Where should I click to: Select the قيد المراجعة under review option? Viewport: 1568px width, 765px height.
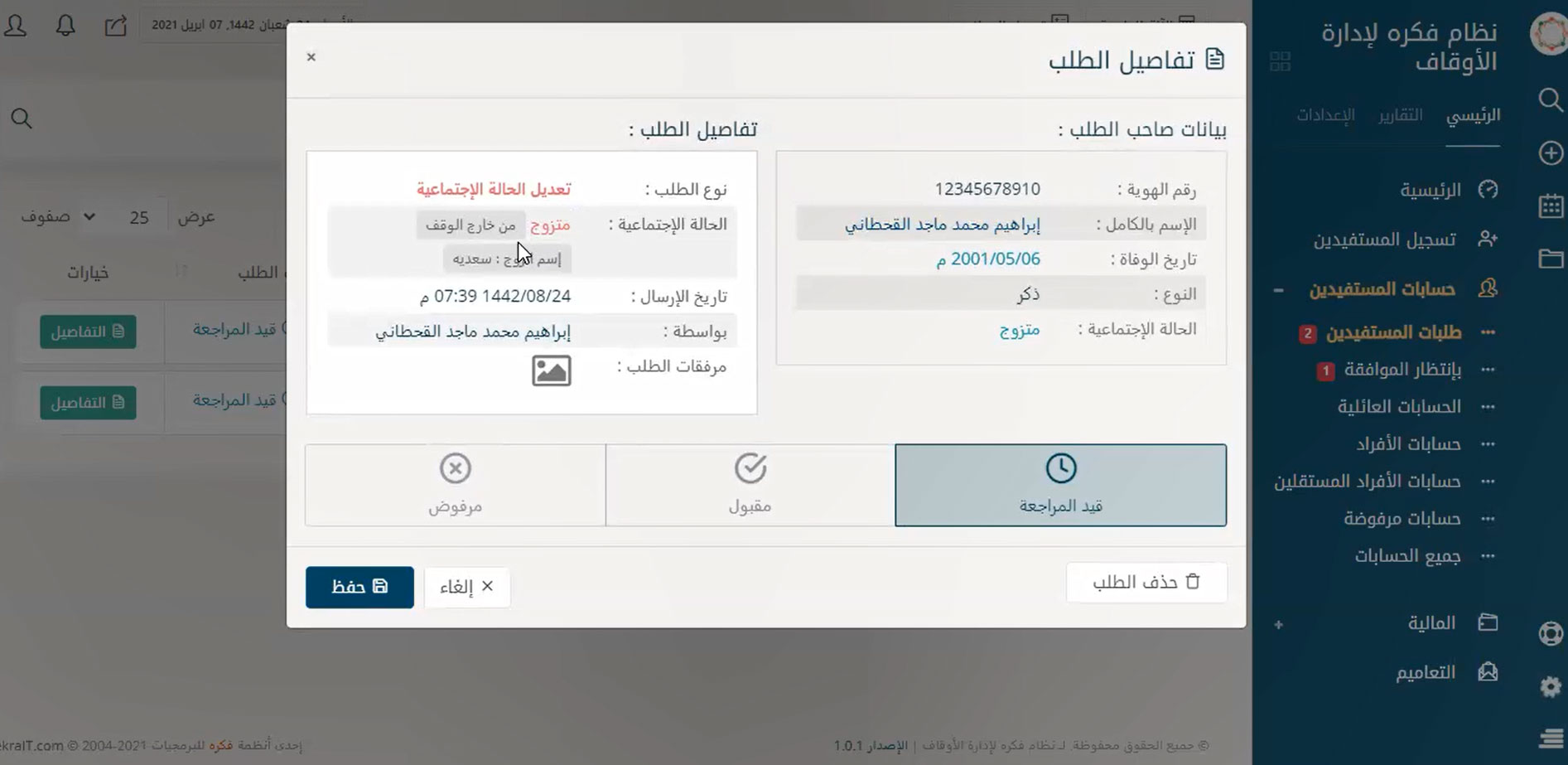click(1060, 485)
